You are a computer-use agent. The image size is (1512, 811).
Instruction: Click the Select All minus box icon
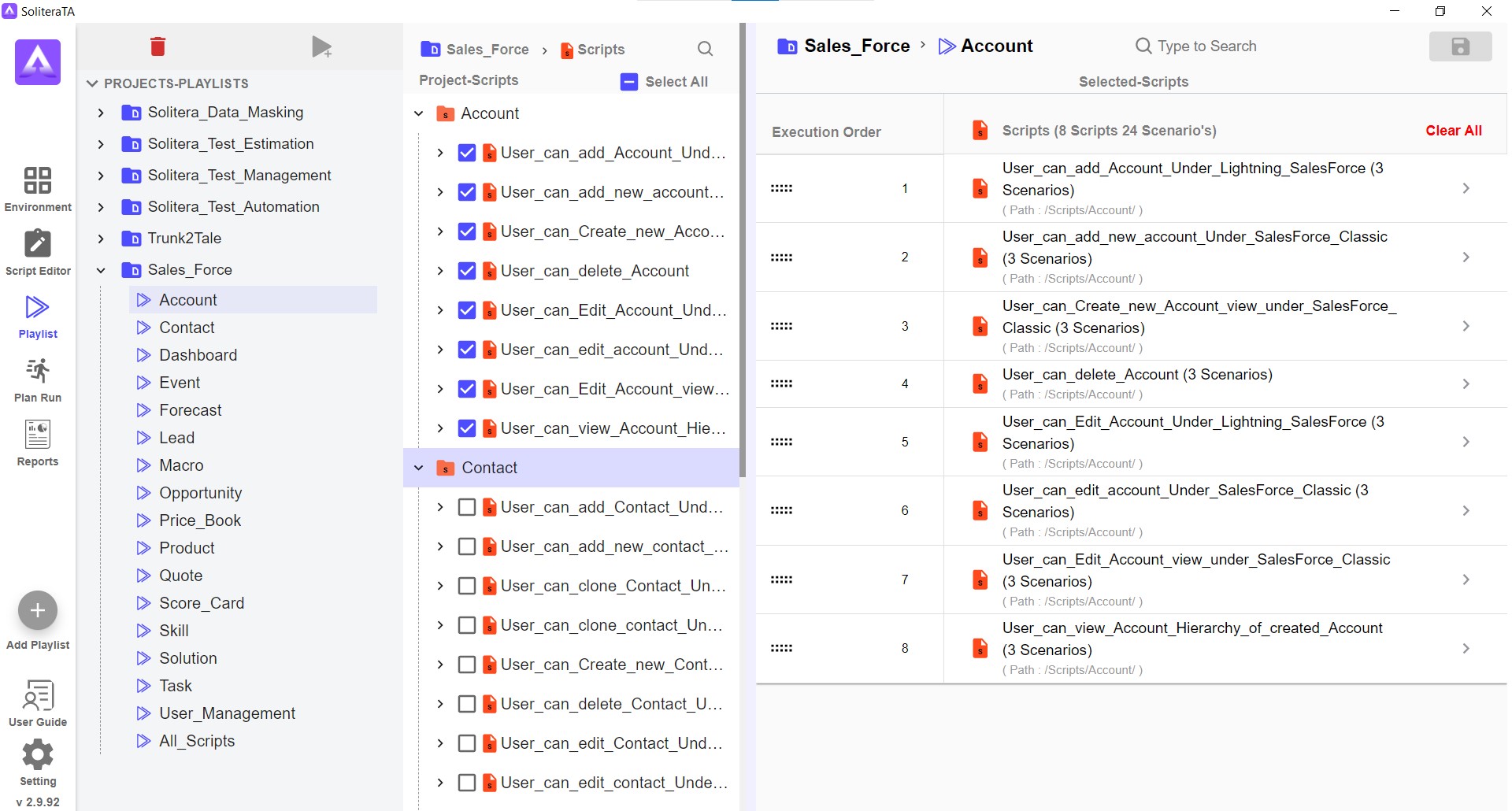[x=629, y=82]
